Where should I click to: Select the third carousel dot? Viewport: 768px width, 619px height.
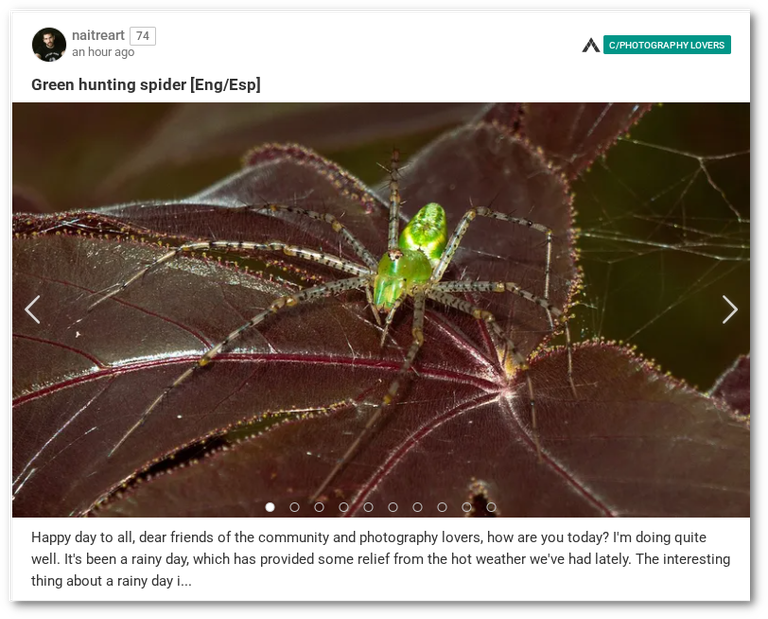[319, 507]
